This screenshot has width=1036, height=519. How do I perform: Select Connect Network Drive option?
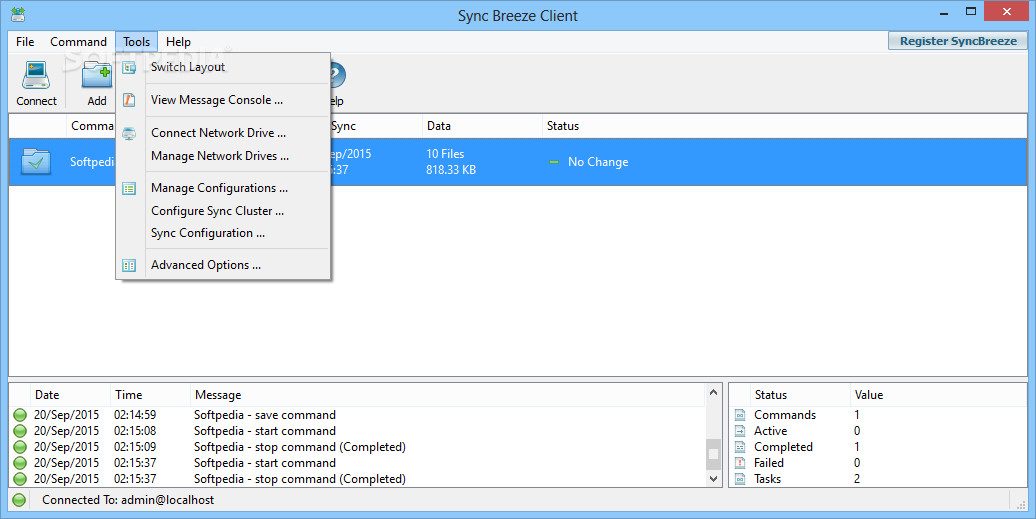pyautogui.click(x=223, y=133)
